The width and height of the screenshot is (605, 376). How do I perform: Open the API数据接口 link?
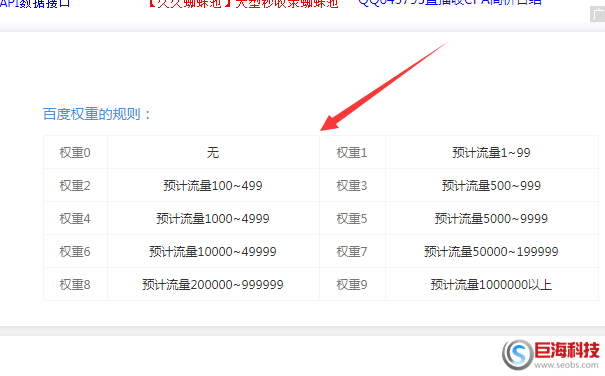35,3
